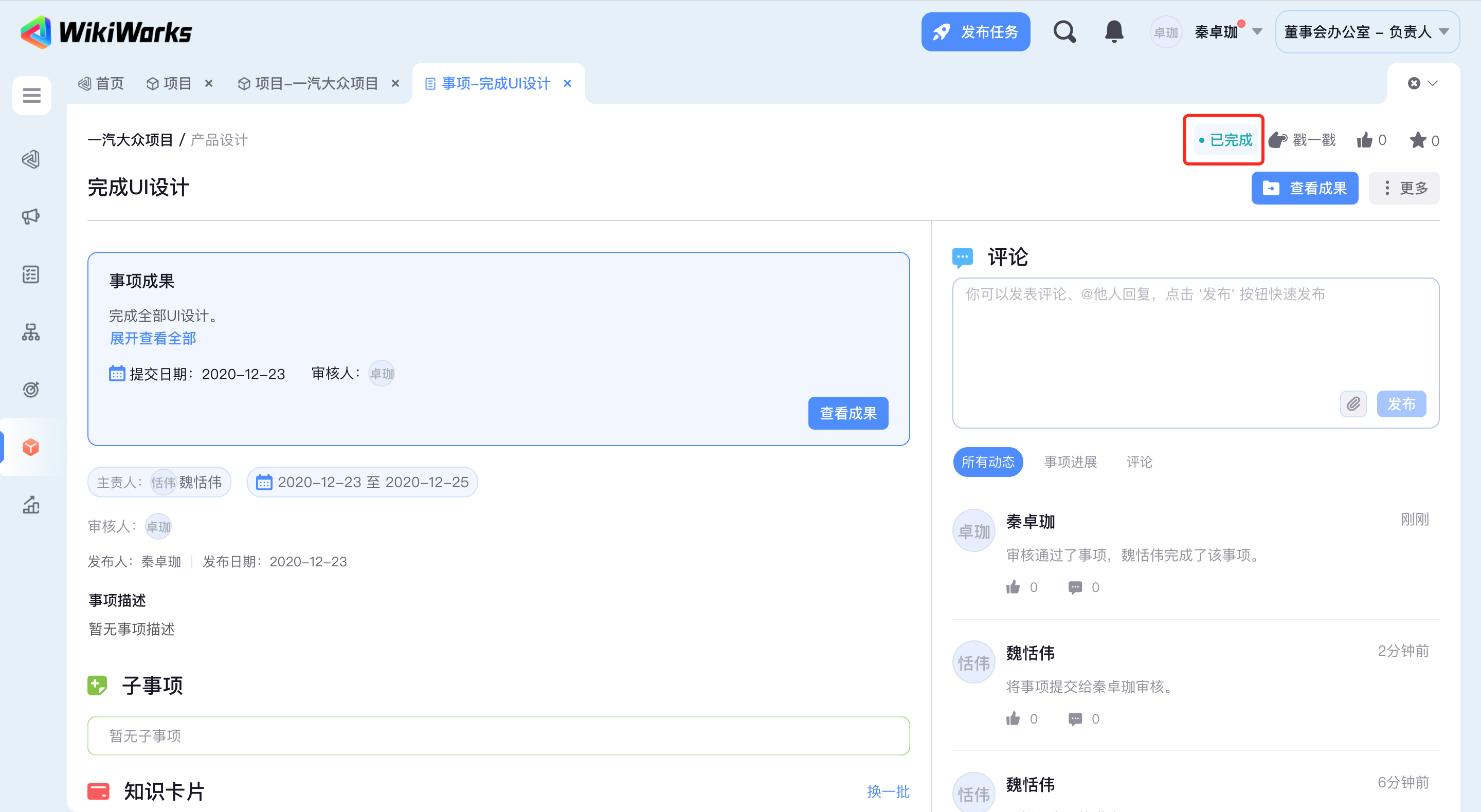
Task: Toggle the hamburger sidebar menu
Action: [31, 96]
